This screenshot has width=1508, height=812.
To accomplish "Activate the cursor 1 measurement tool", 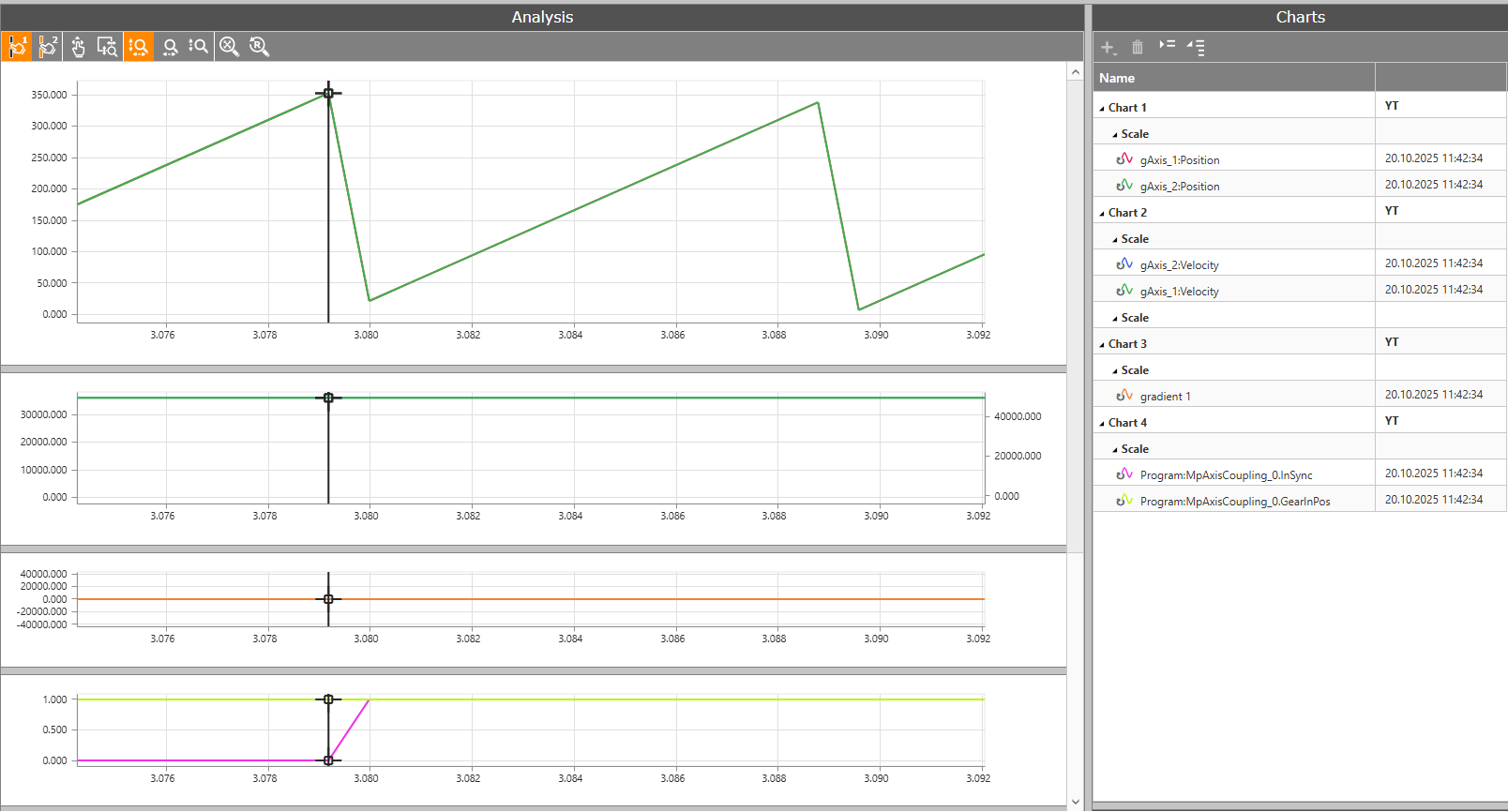I will point(17,46).
